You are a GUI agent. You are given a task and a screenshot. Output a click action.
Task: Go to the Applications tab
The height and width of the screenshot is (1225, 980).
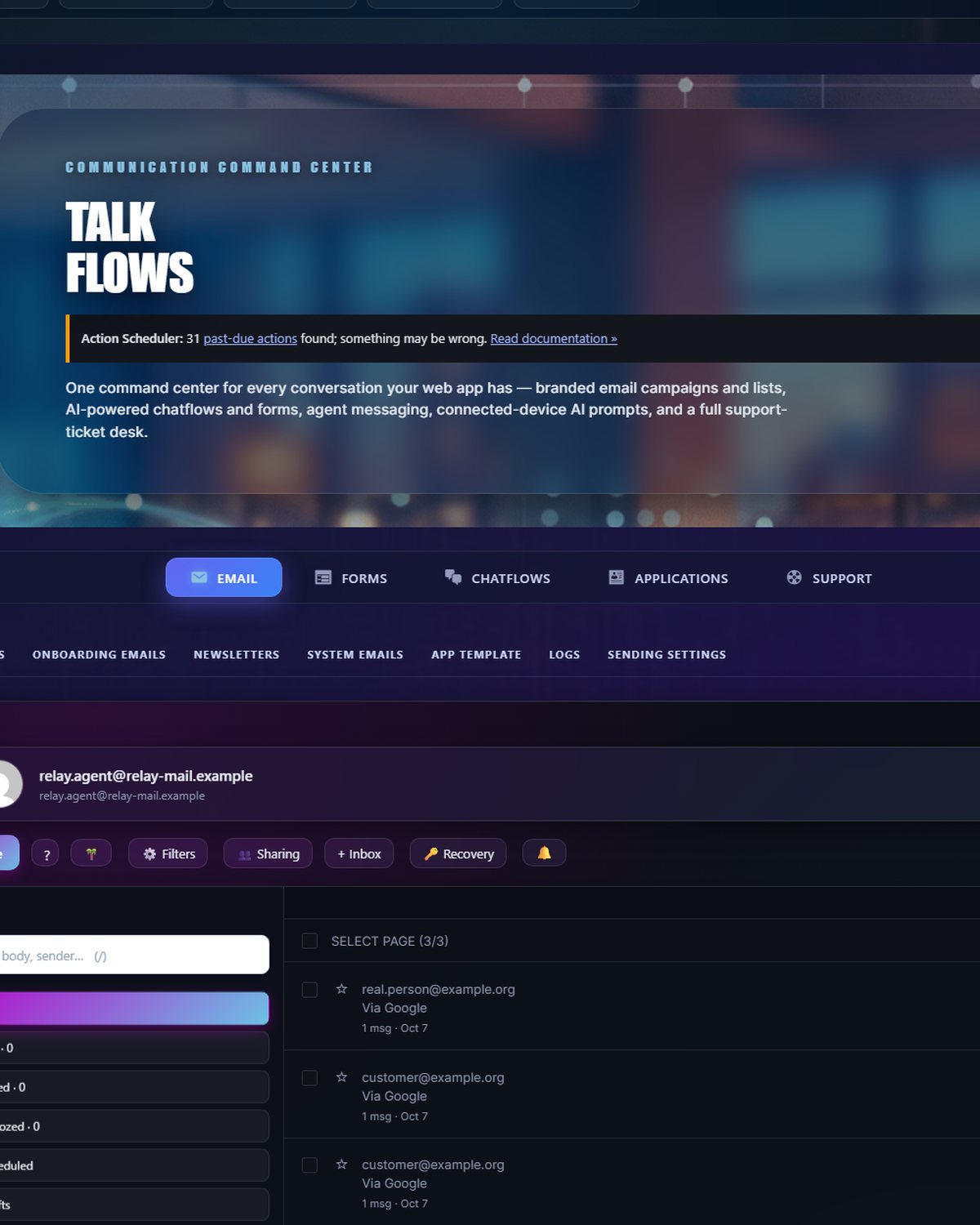[668, 578]
